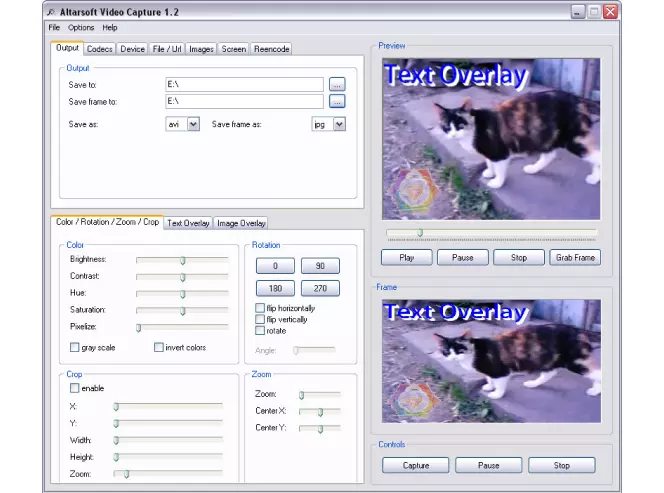Click the Stop button under Preview
The image size is (664, 493).
coord(519,258)
